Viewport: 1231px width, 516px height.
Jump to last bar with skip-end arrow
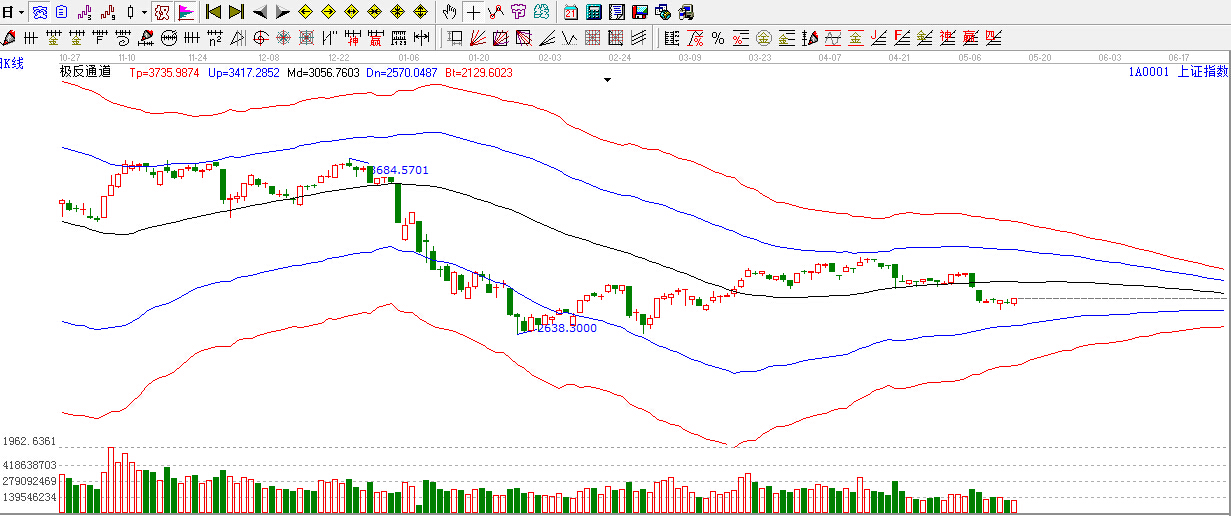pos(236,12)
